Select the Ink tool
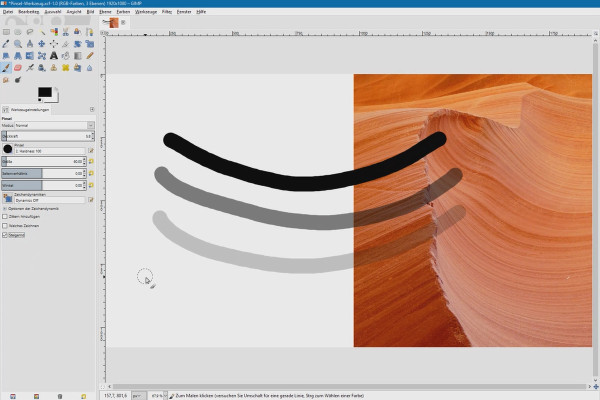Image resolution: width=600 pixels, height=400 pixels. coord(42,68)
